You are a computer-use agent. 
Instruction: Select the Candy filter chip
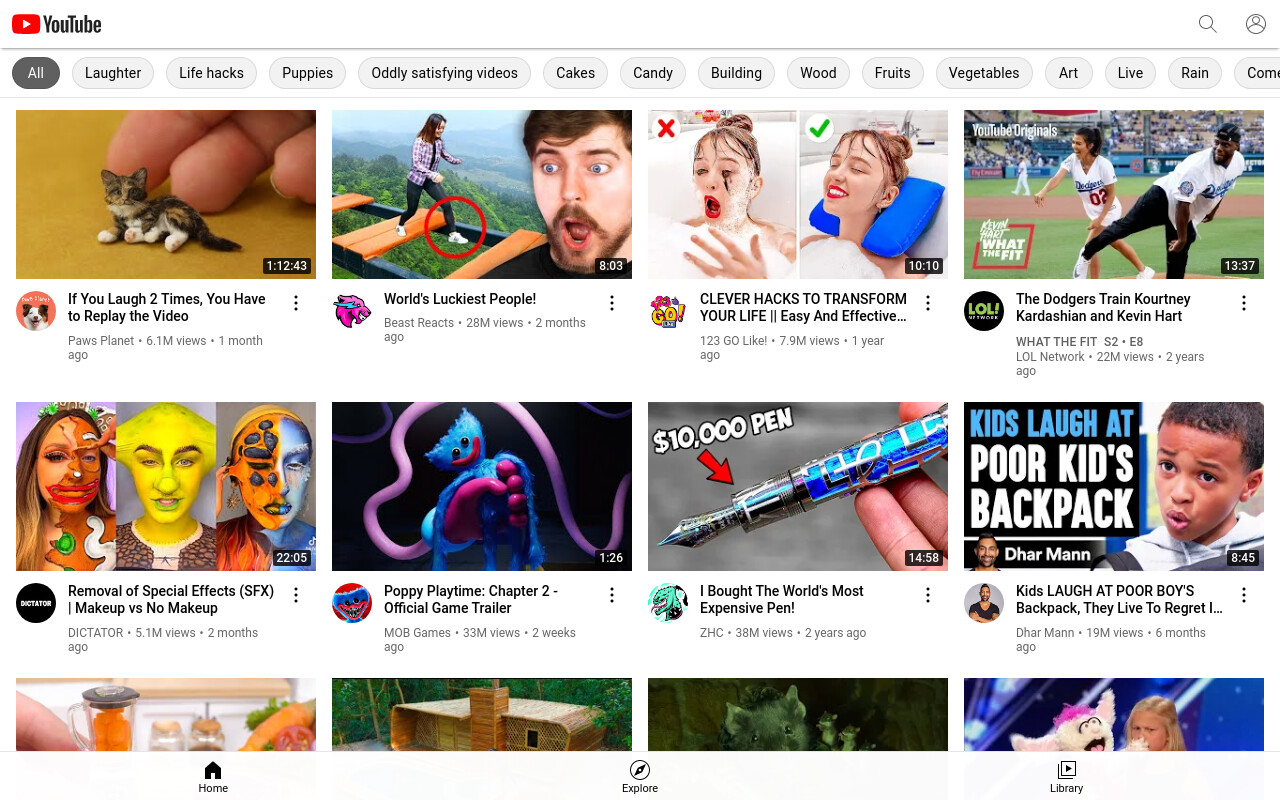point(653,73)
